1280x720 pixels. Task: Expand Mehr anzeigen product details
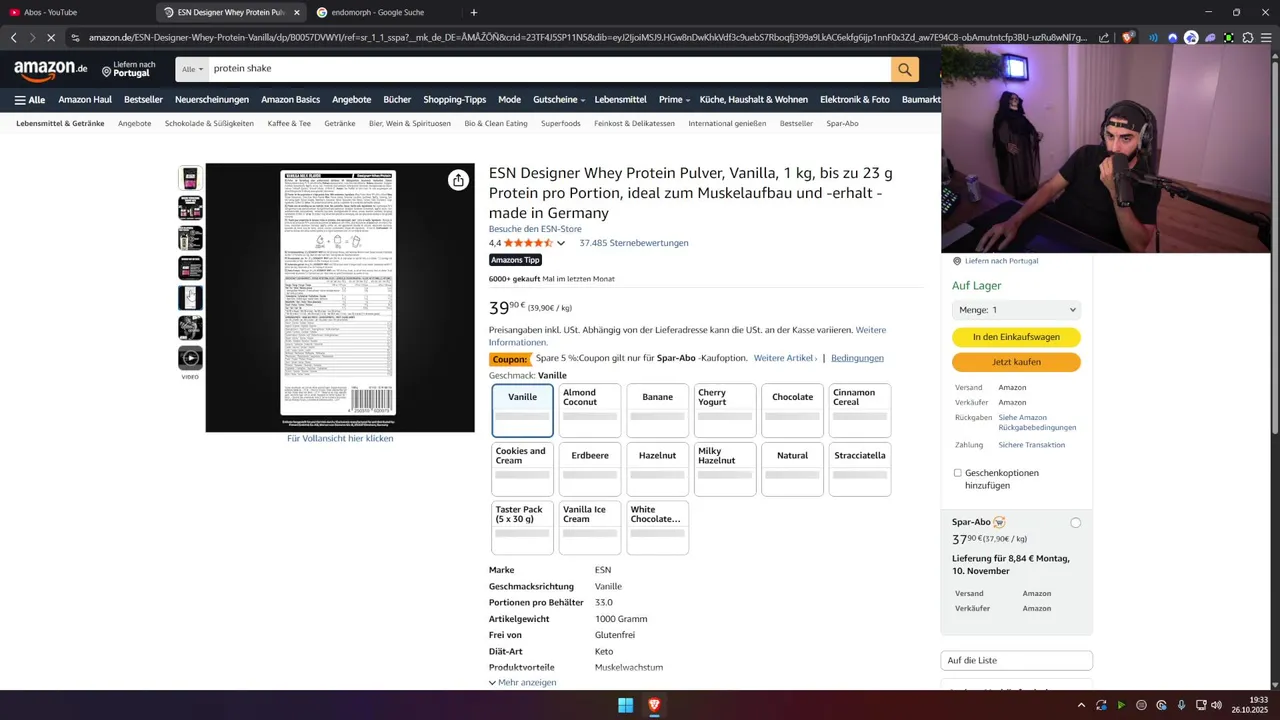coord(523,682)
